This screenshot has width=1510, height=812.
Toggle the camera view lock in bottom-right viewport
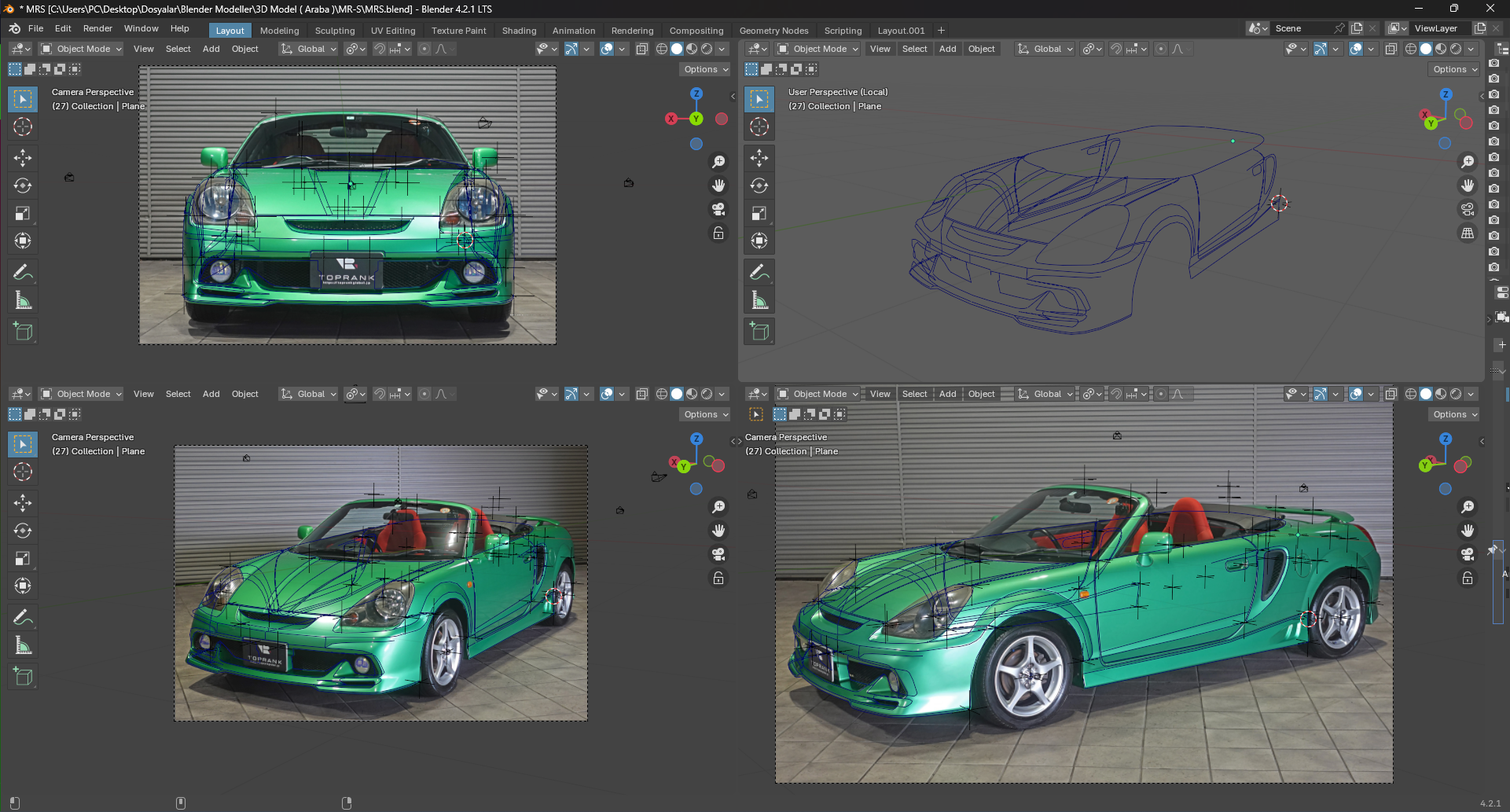(x=1468, y=579)
